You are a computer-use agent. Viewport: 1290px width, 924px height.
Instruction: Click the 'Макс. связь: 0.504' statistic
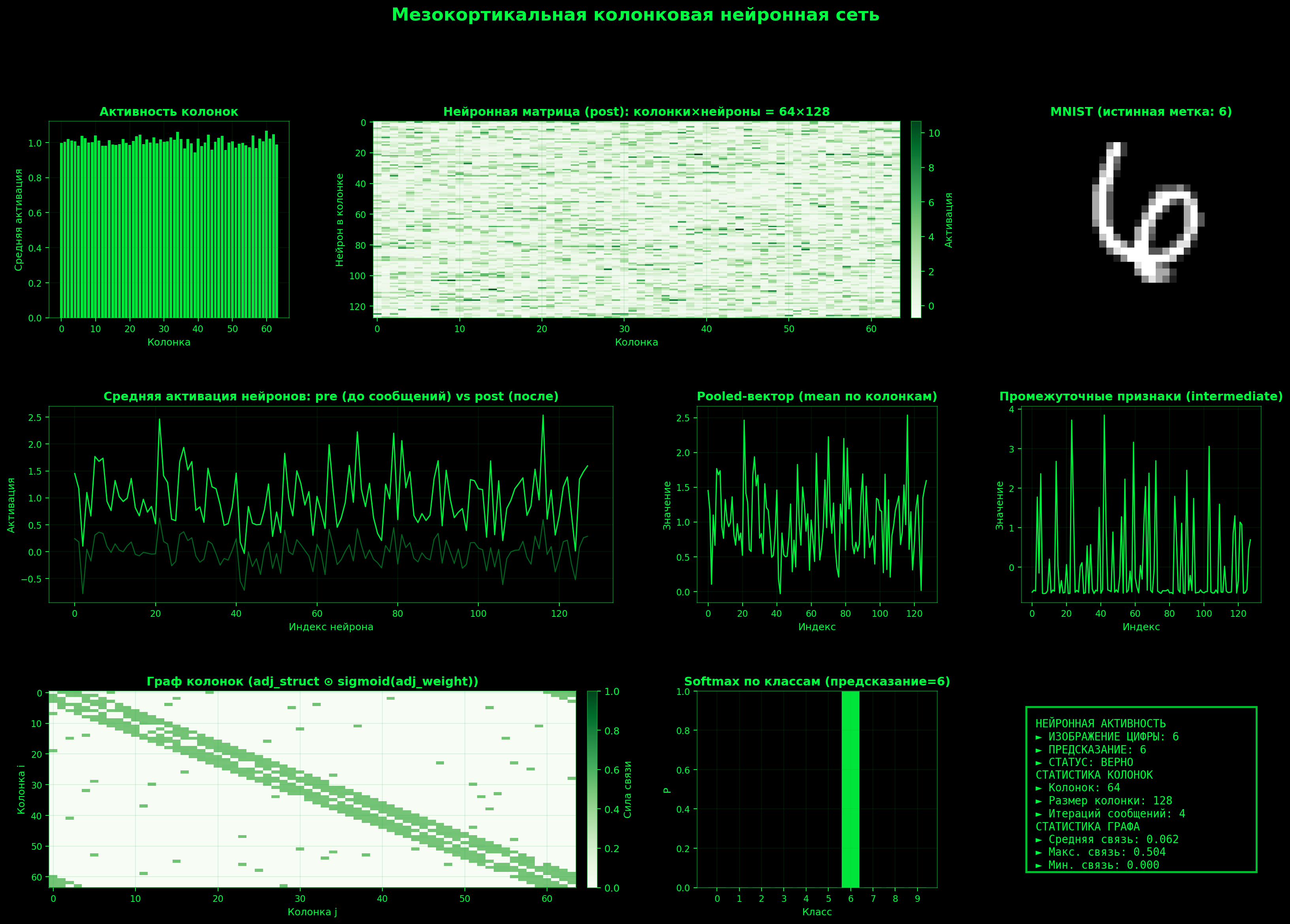pyautogui.click(x=1100, y=853)
